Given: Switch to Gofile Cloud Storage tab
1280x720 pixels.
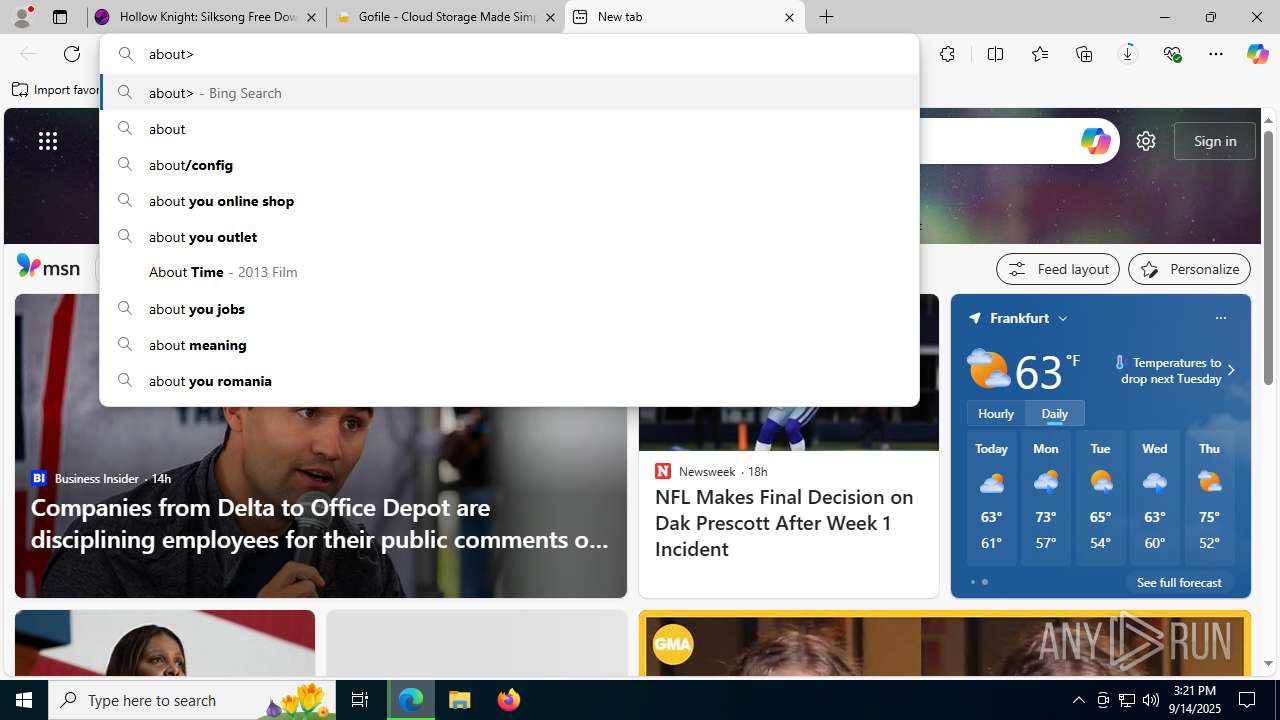Looking at the screenshot, I should coord(446,17).
